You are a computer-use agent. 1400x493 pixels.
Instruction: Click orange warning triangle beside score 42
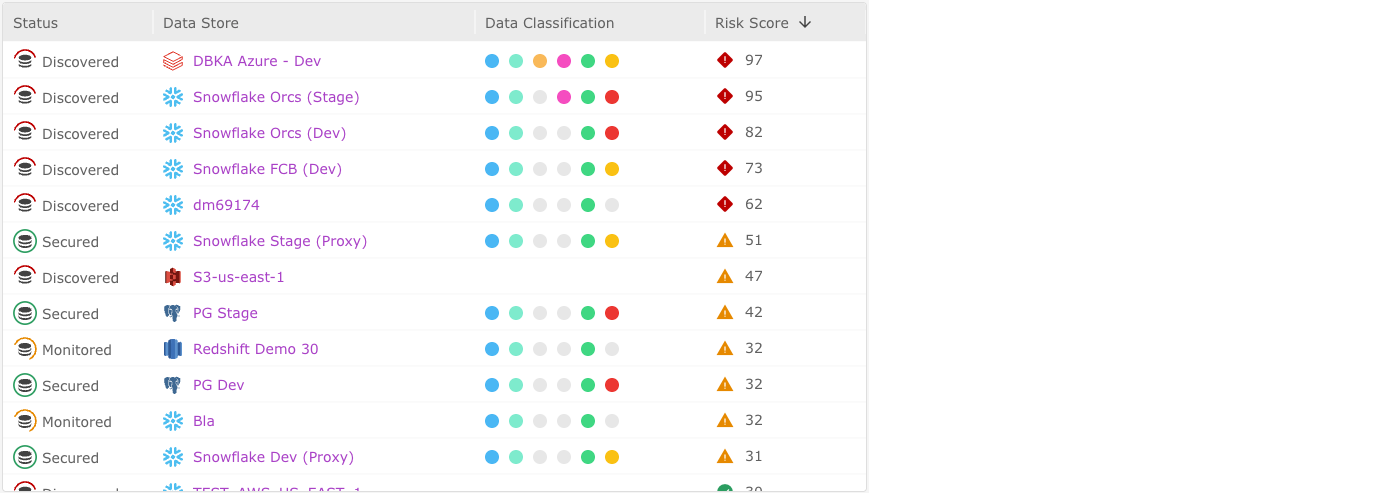725,312
